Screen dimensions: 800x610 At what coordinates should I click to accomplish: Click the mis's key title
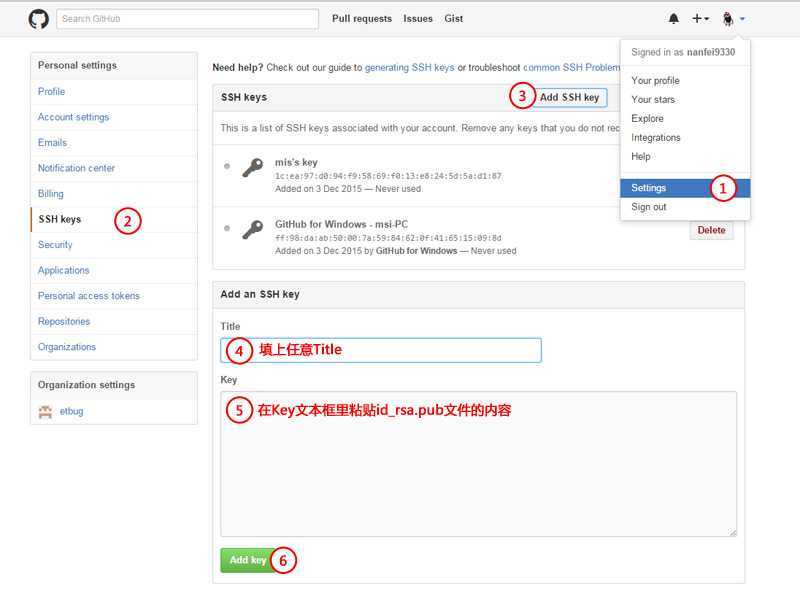[x=296, y=162]
